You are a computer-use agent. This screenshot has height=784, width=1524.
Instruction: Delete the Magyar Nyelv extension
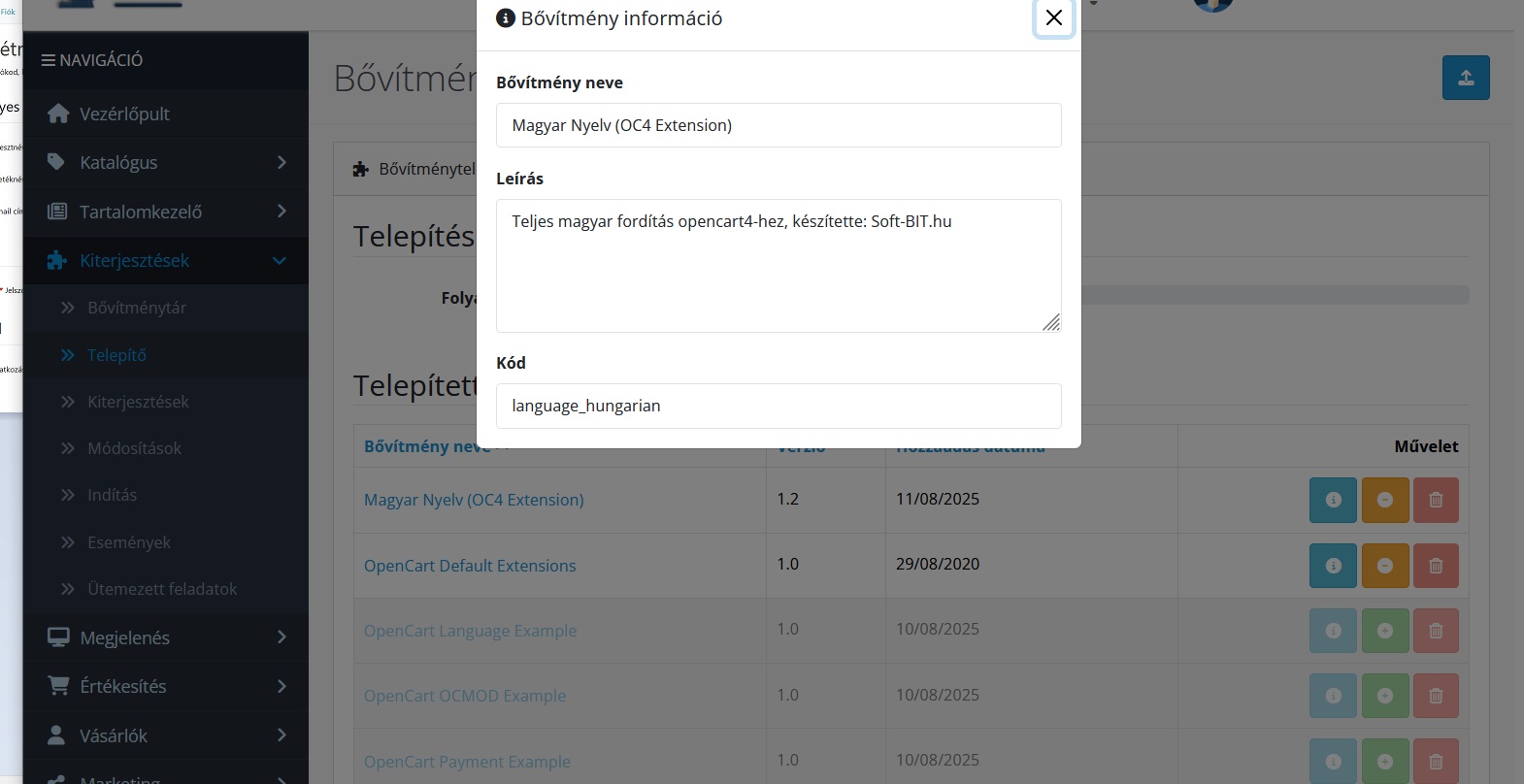pos(1436,500)
